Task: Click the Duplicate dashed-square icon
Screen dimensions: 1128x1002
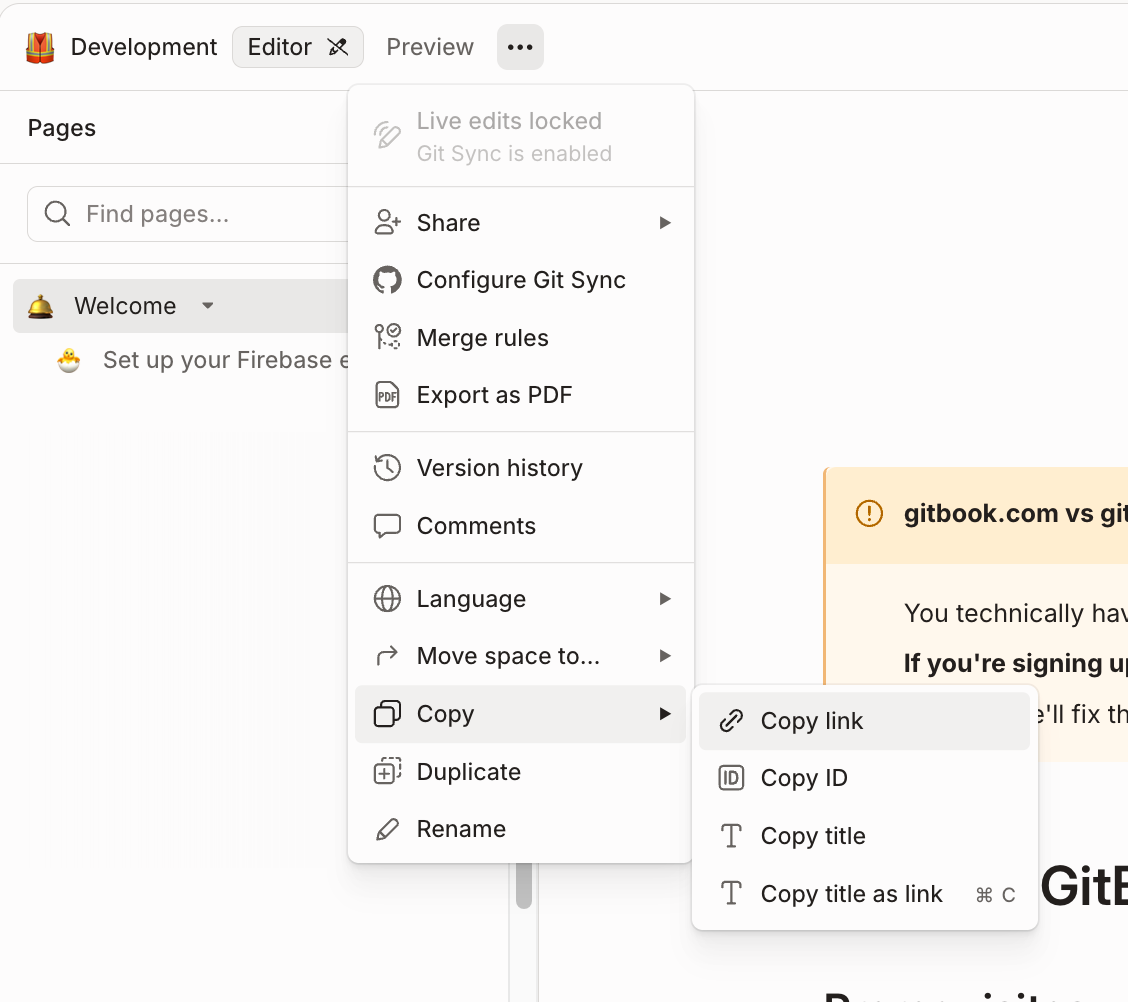Action: pyautogui.click(x=387, y=771)
